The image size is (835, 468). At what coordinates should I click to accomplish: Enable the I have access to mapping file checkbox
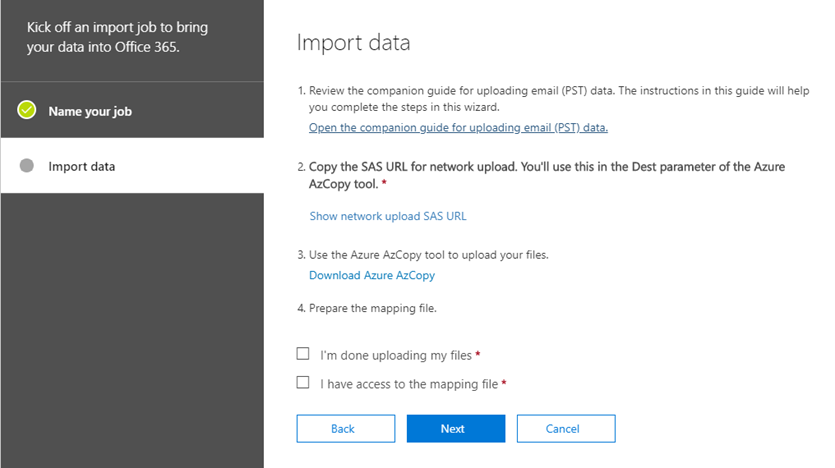(302, 382)
